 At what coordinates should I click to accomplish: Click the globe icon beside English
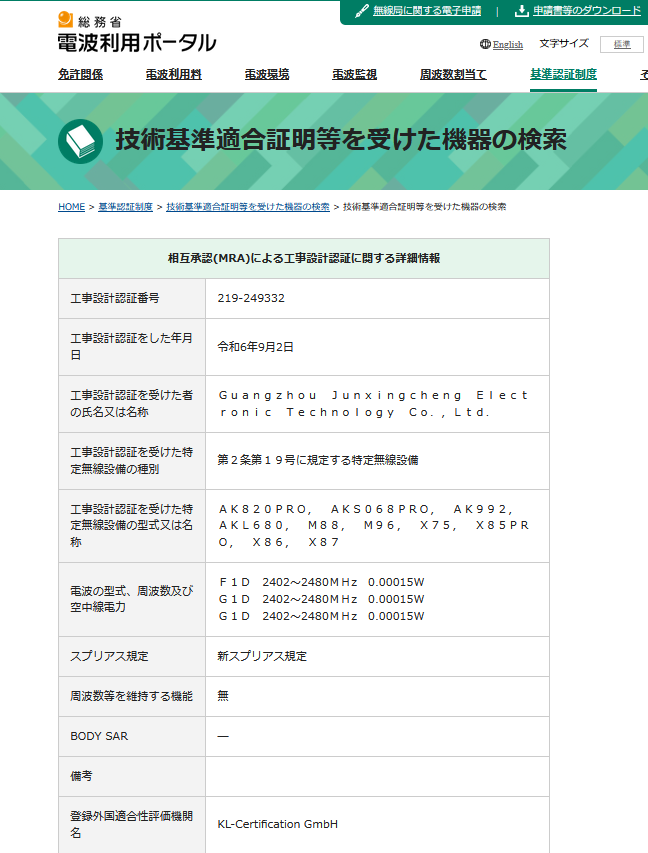pos(485,44)
